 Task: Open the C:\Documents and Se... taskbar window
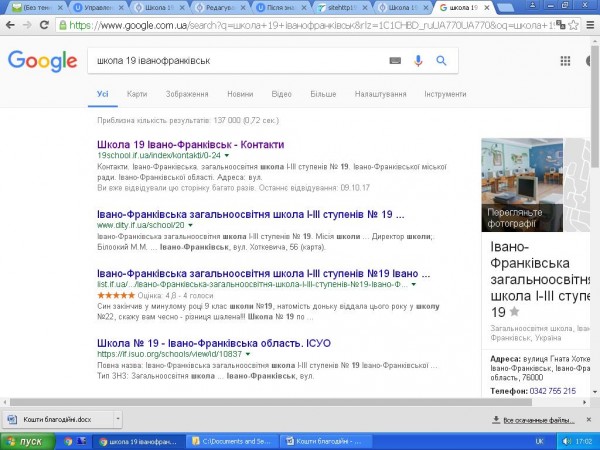coord(233,442)
